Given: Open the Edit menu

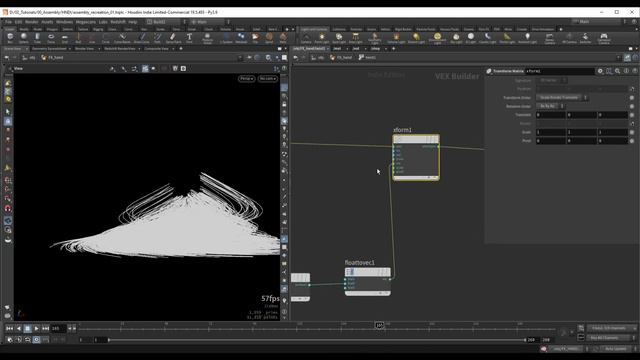Looking at the screenshot, I should pos(18,22).
